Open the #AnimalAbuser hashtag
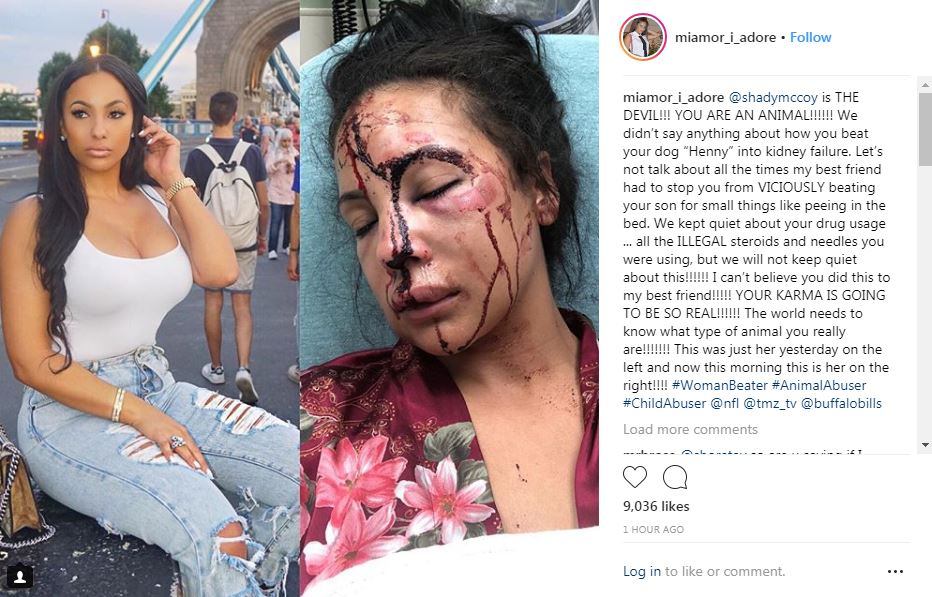This screenshot has height=597, width=932. pos(818,385)
